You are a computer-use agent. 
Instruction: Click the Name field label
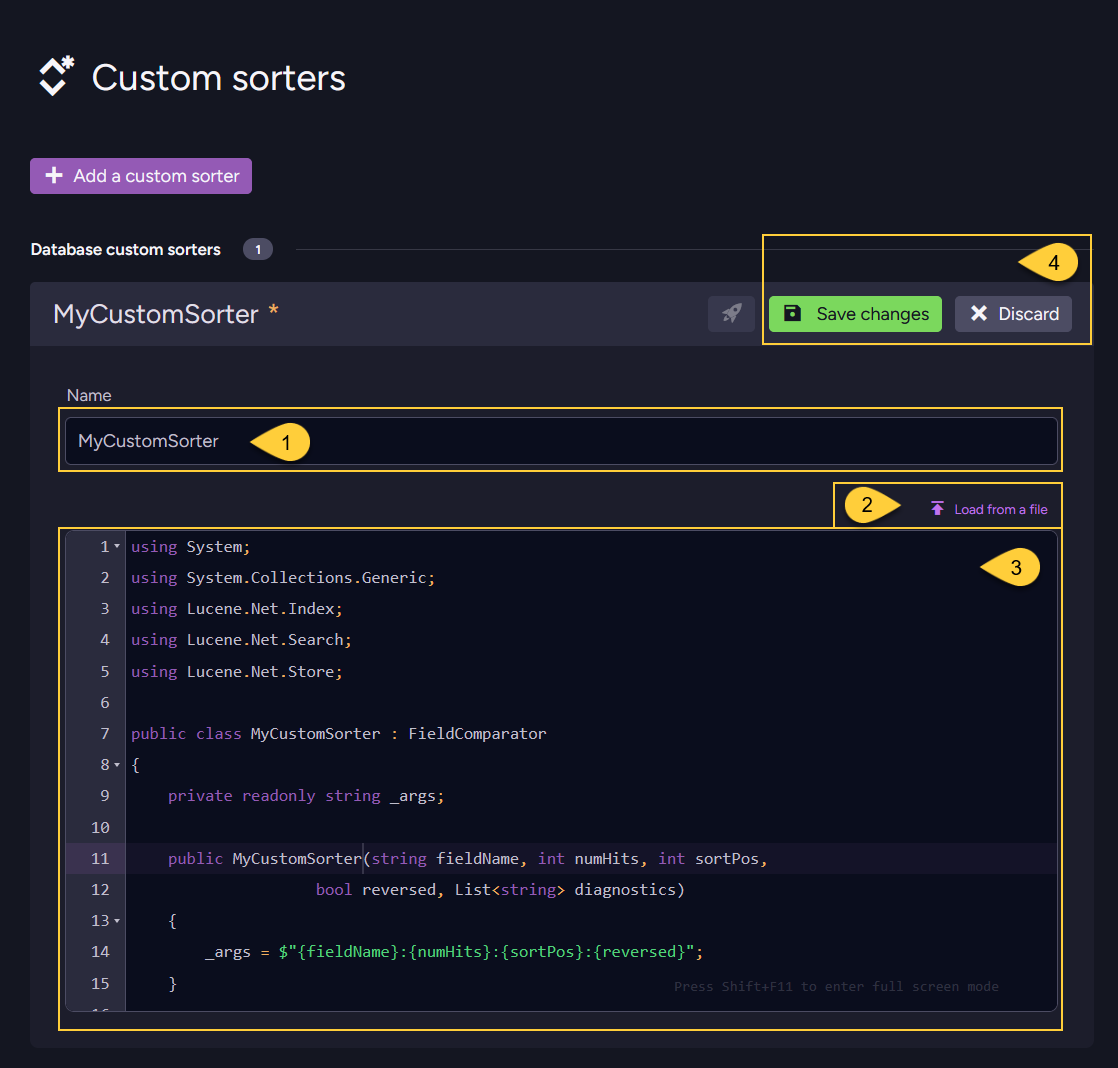click(89, 396)
